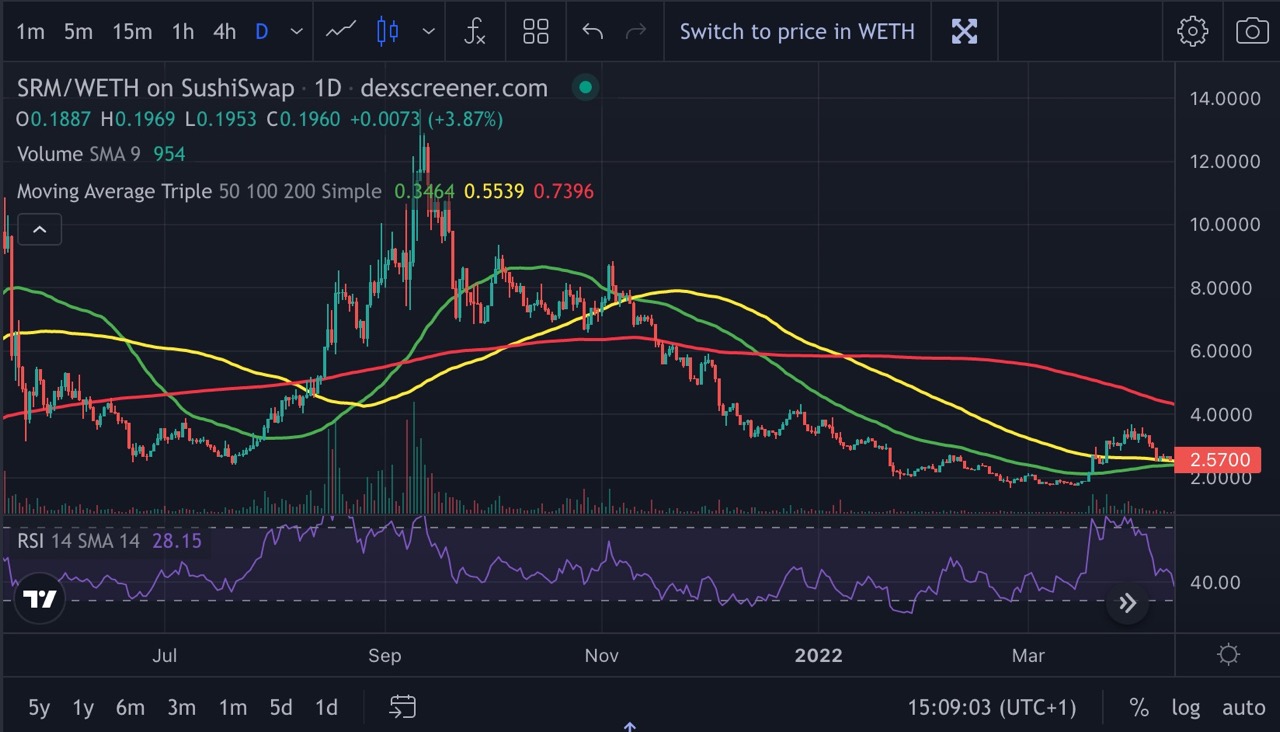Select the 6m date range
Viewport: 1280px width, 732px height.
130,707
